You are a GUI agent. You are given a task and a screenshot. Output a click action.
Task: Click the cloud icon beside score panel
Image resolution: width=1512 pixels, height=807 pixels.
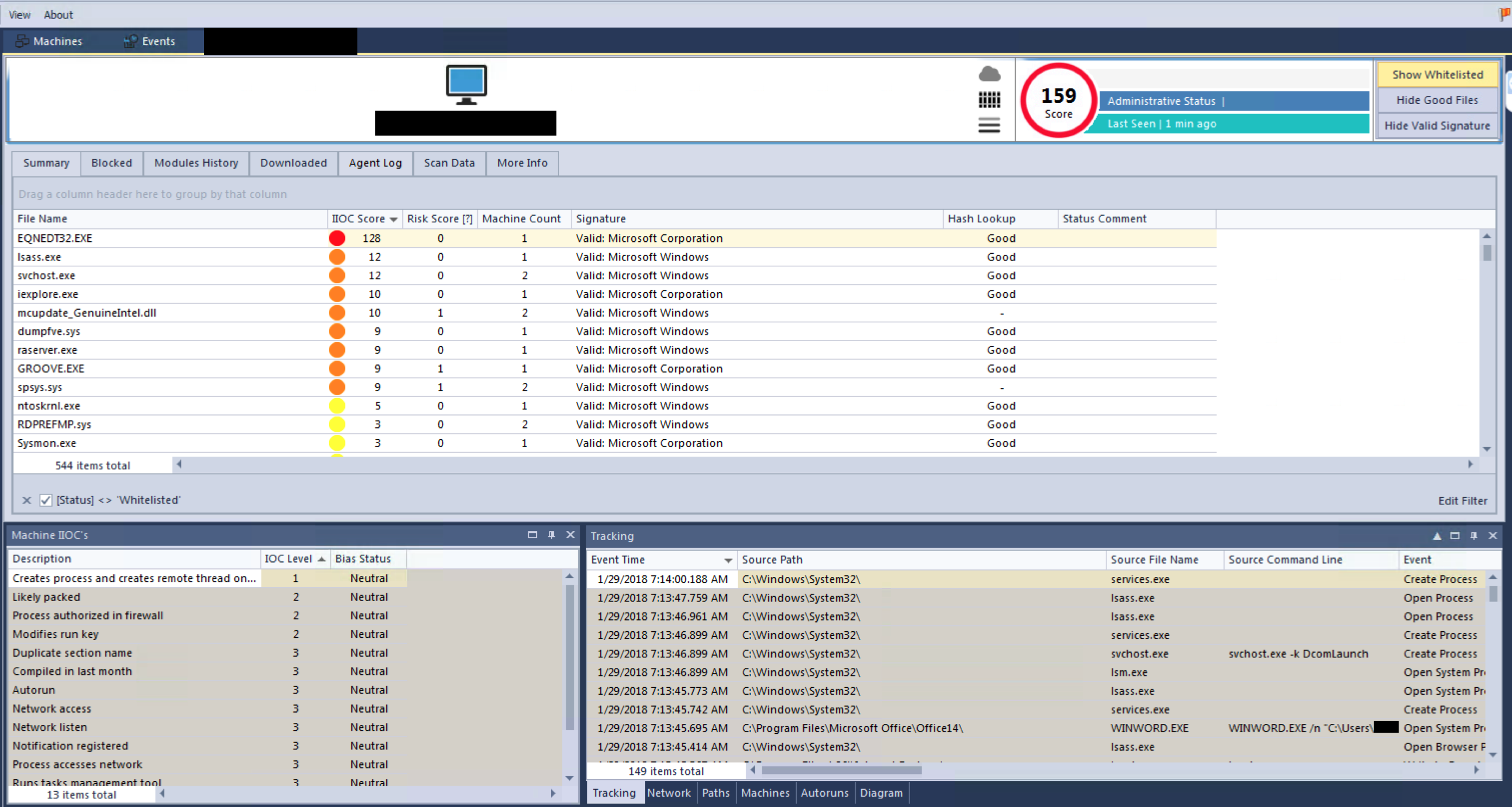tap(989, 74)
